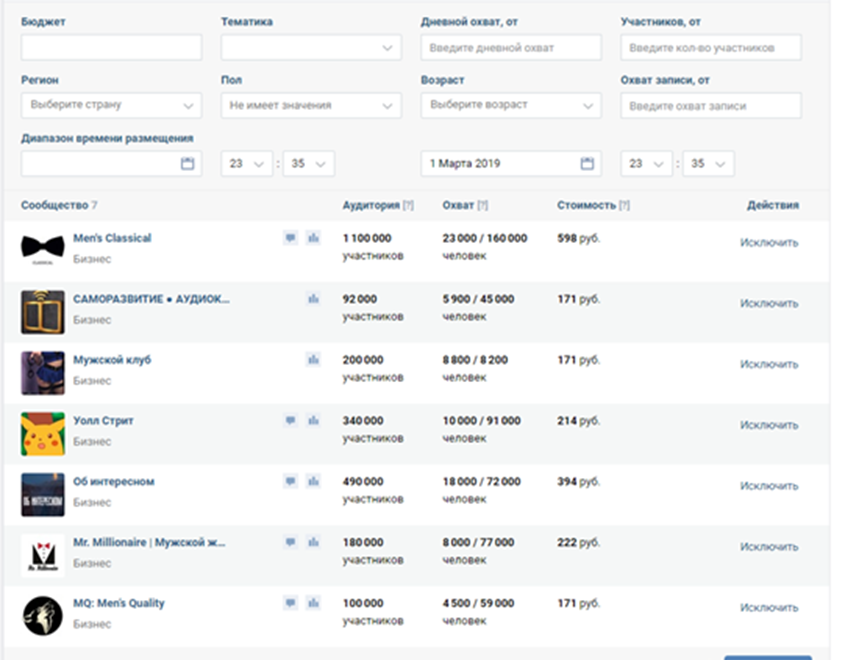Click the САМОРАЗВИТИЕ community avatar thumbnail
This screenshot has height=660, width=859.
[42, 311]
